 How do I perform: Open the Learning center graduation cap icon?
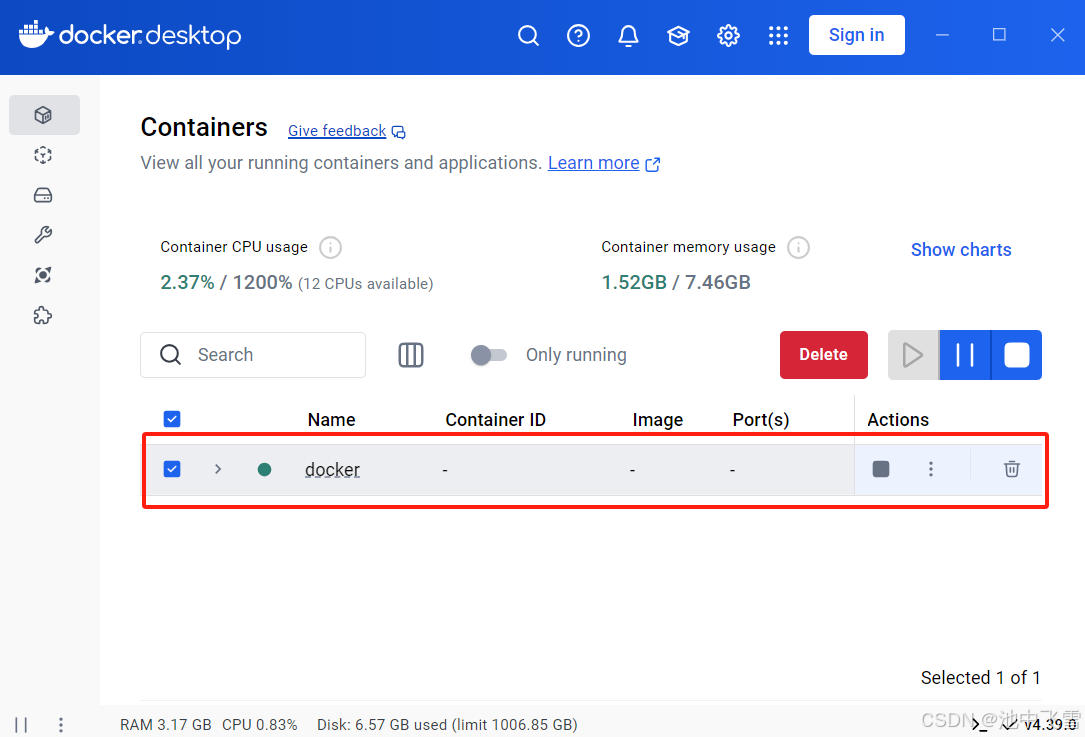678,35
